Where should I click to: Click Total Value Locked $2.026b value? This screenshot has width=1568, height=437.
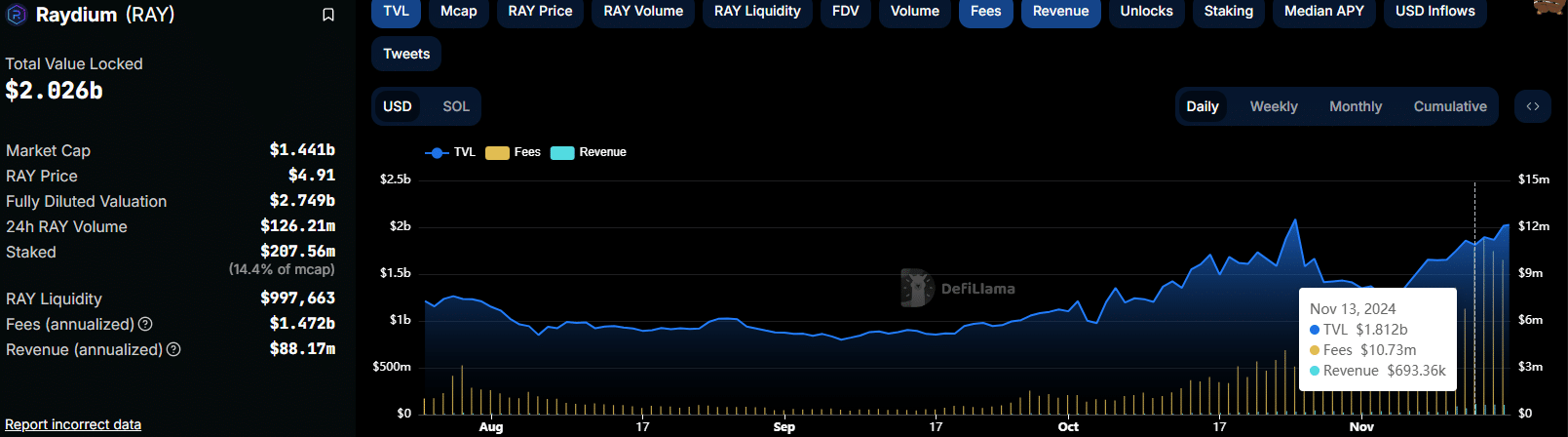pyautogui.click(x=54, y=91)
